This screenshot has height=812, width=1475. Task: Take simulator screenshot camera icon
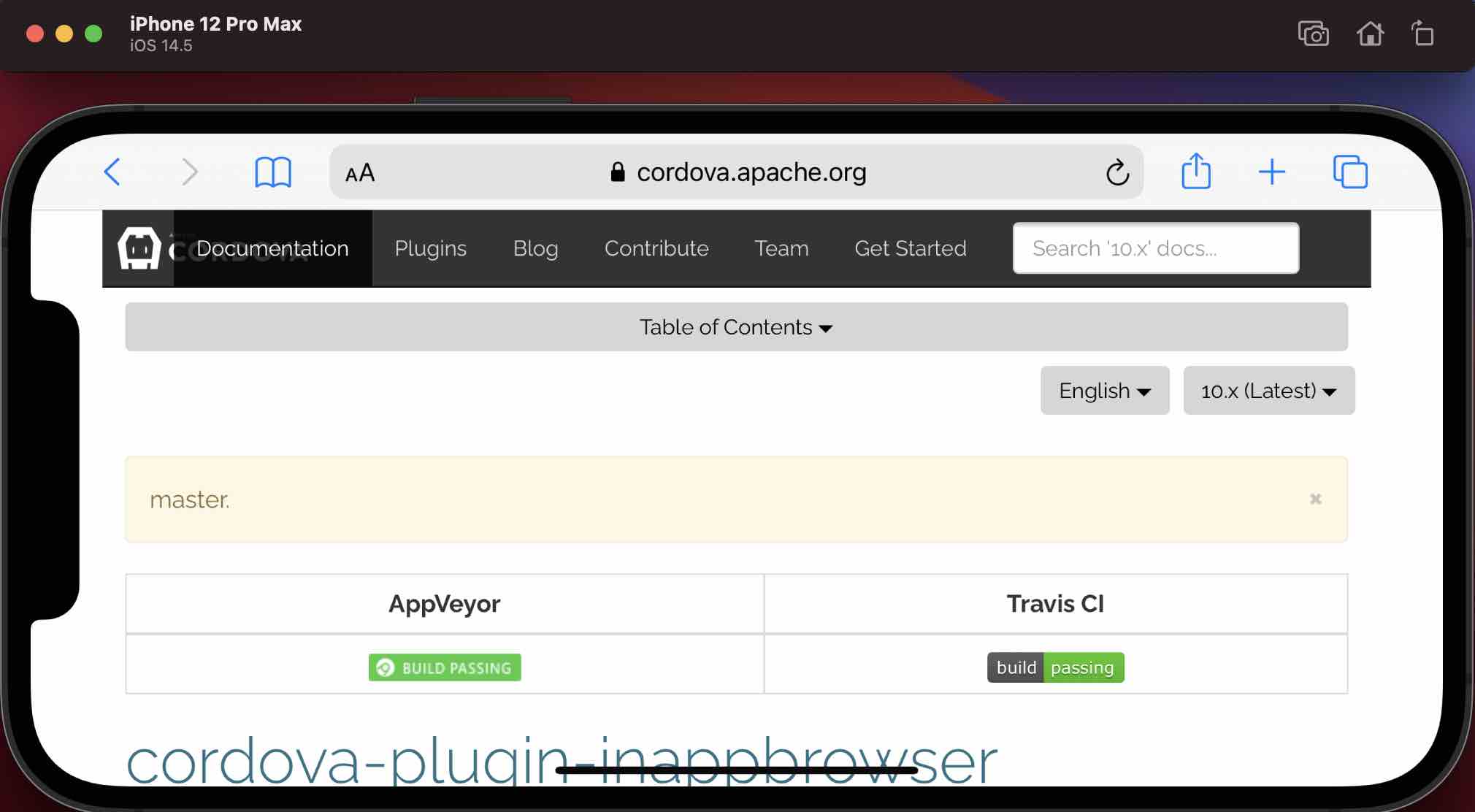pyautogui.click(x=1313, y=34)
